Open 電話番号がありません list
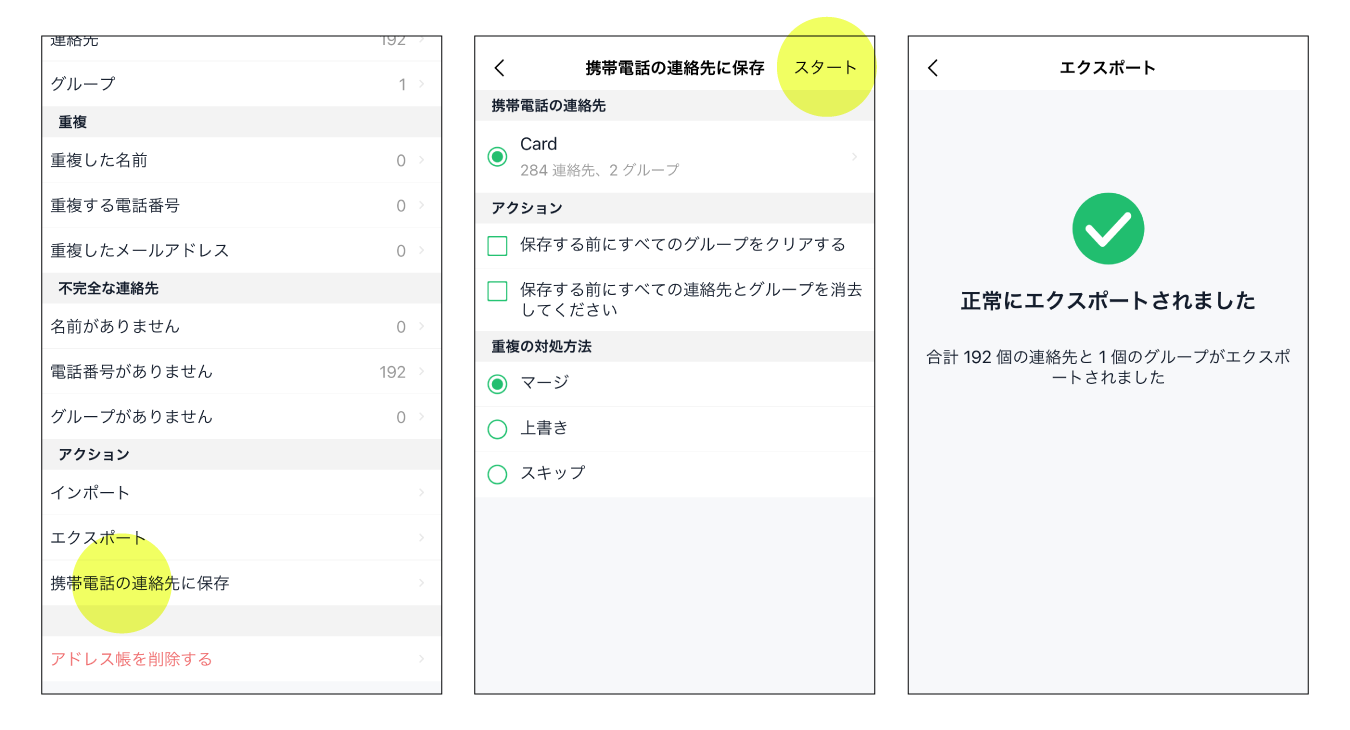 tap(240, 372)
